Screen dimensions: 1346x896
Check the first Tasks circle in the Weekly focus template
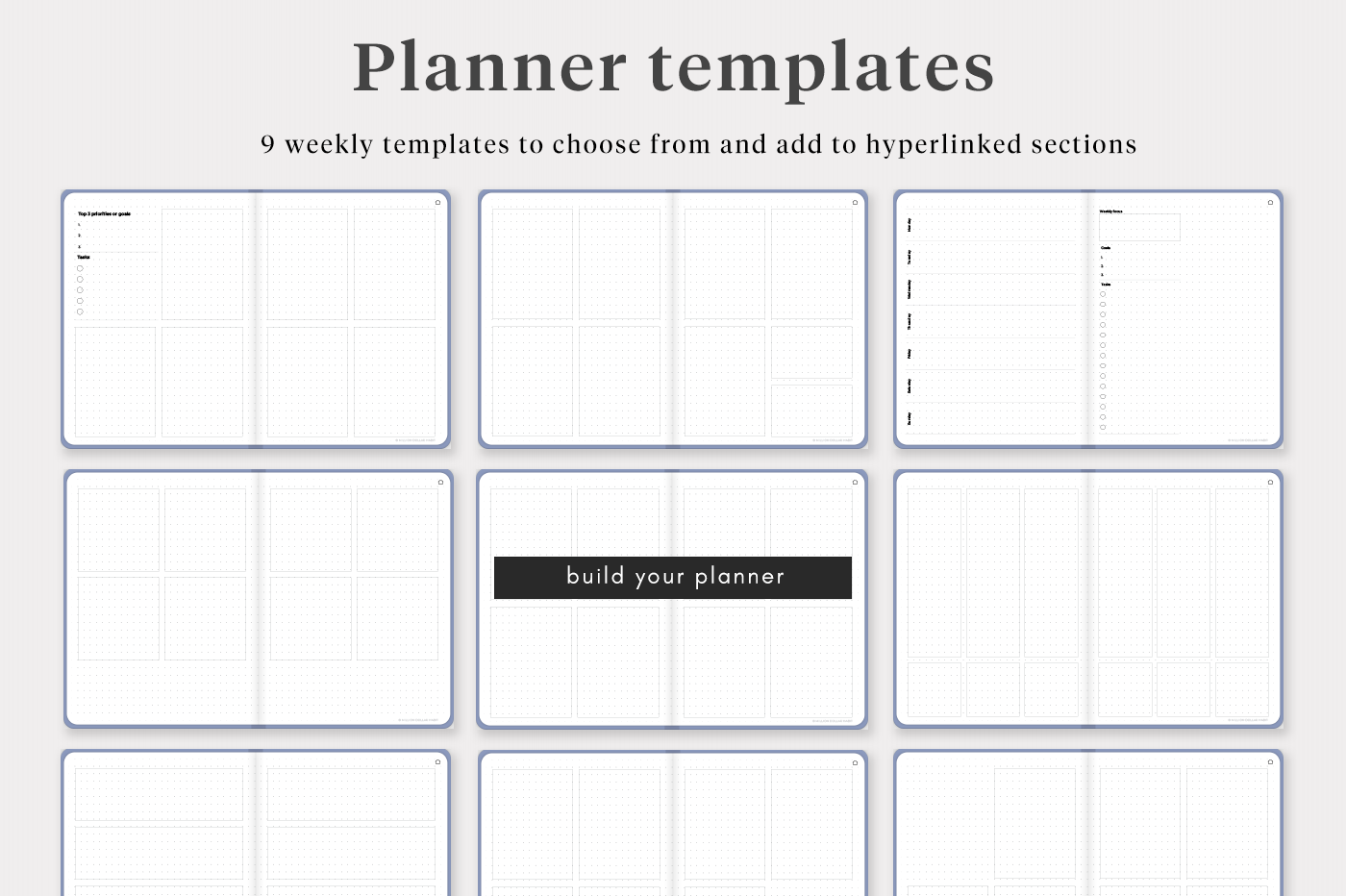(x=1103, y=294)
